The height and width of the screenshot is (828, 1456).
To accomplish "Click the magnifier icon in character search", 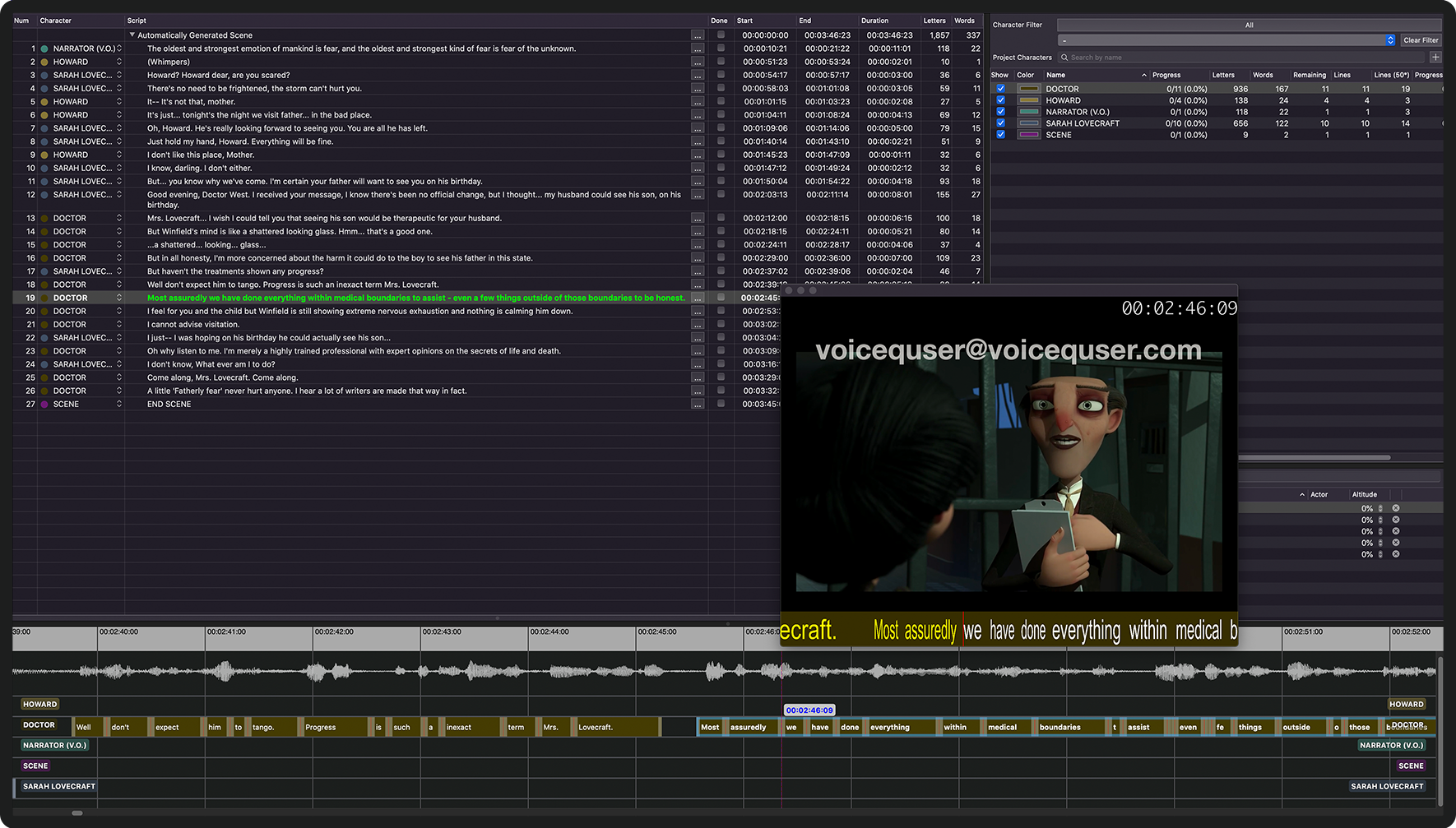I will 1064,58.
